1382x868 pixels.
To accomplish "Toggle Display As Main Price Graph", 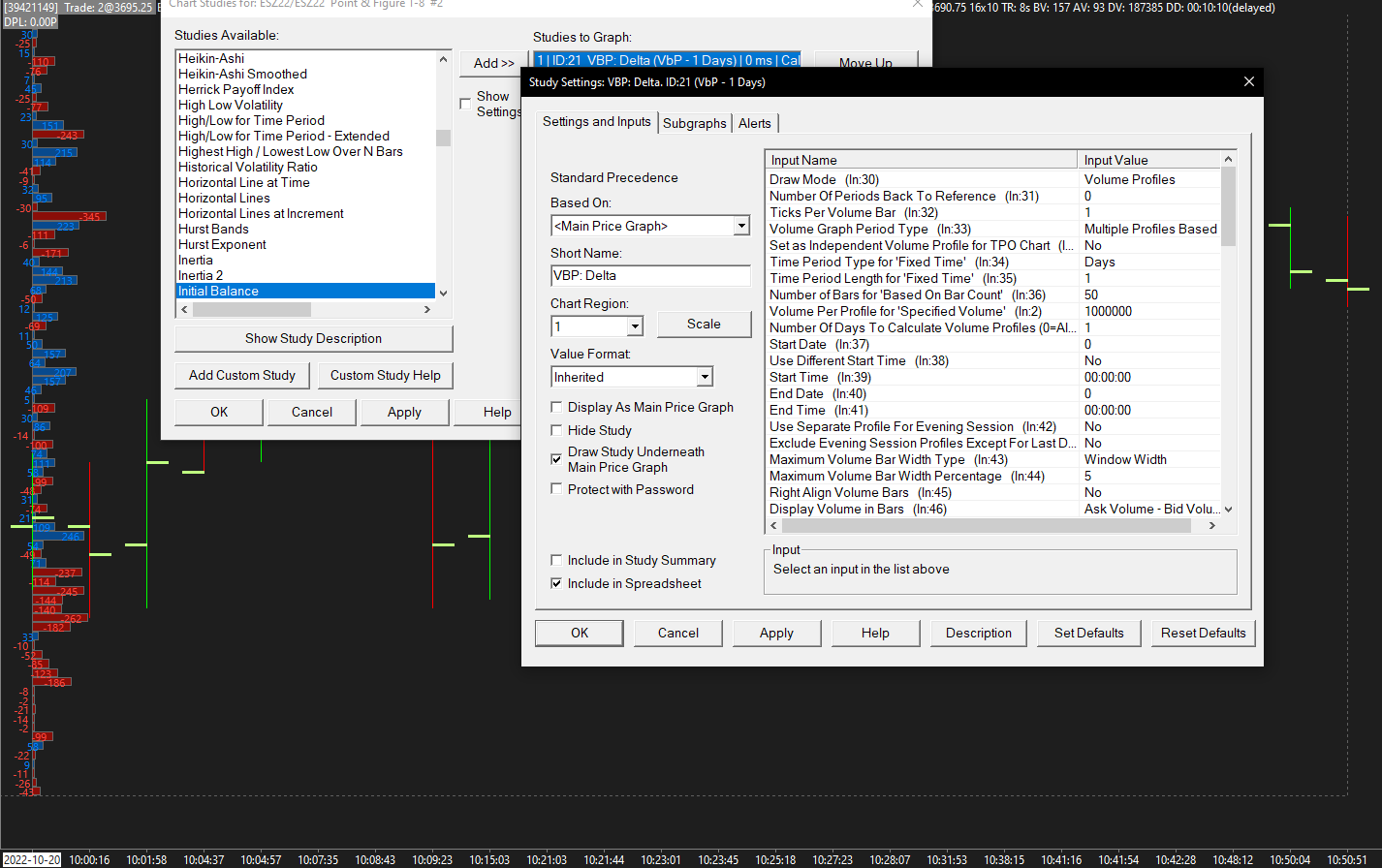I will (x=556, y=408).
